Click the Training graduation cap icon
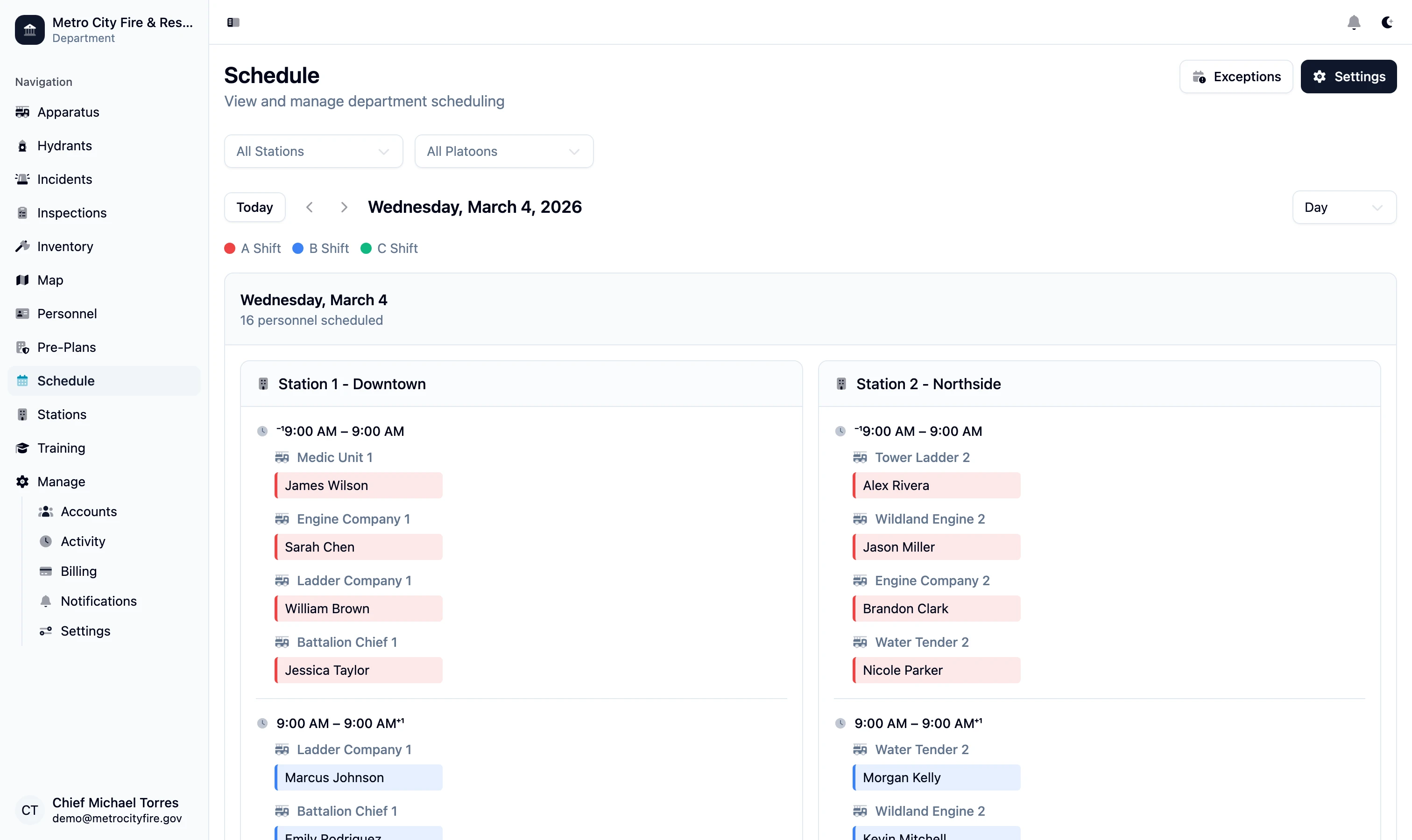1412x840 pixels. [22, 448]
